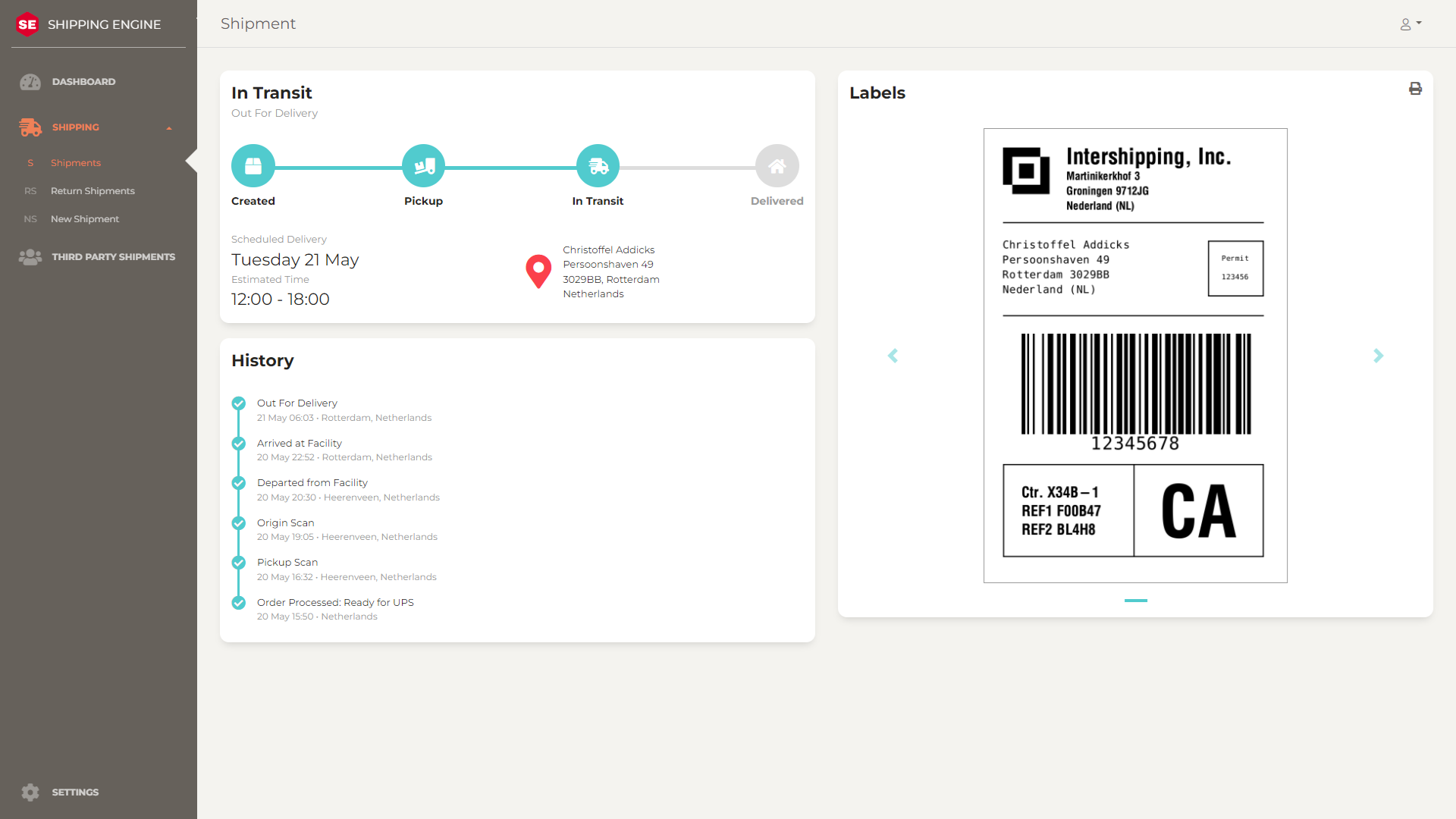Click the 20 May 15:50 timestamp line
Screen dimensions: 1456x819
[317, 617]
